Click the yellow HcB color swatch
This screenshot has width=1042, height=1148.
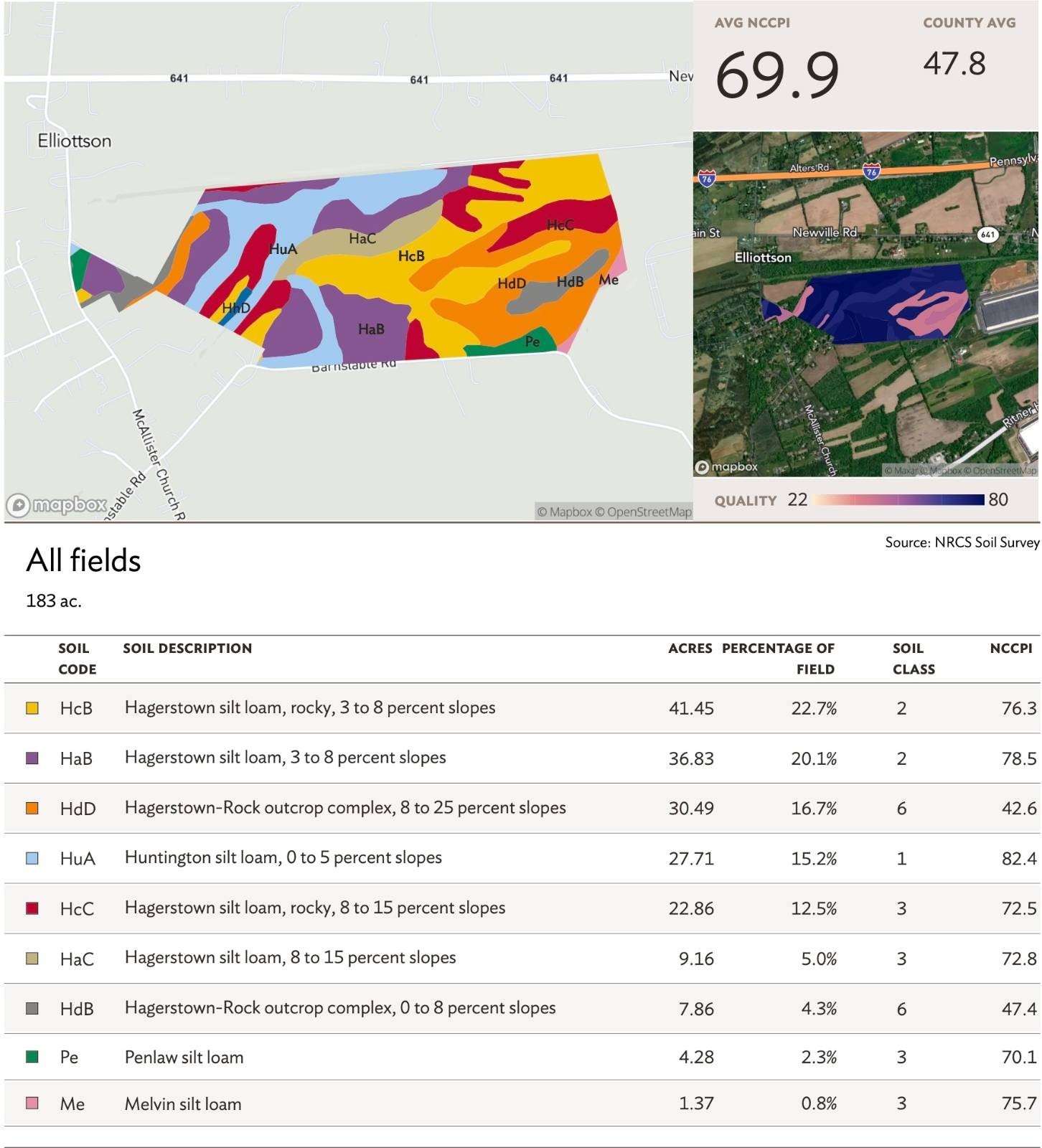32,708
